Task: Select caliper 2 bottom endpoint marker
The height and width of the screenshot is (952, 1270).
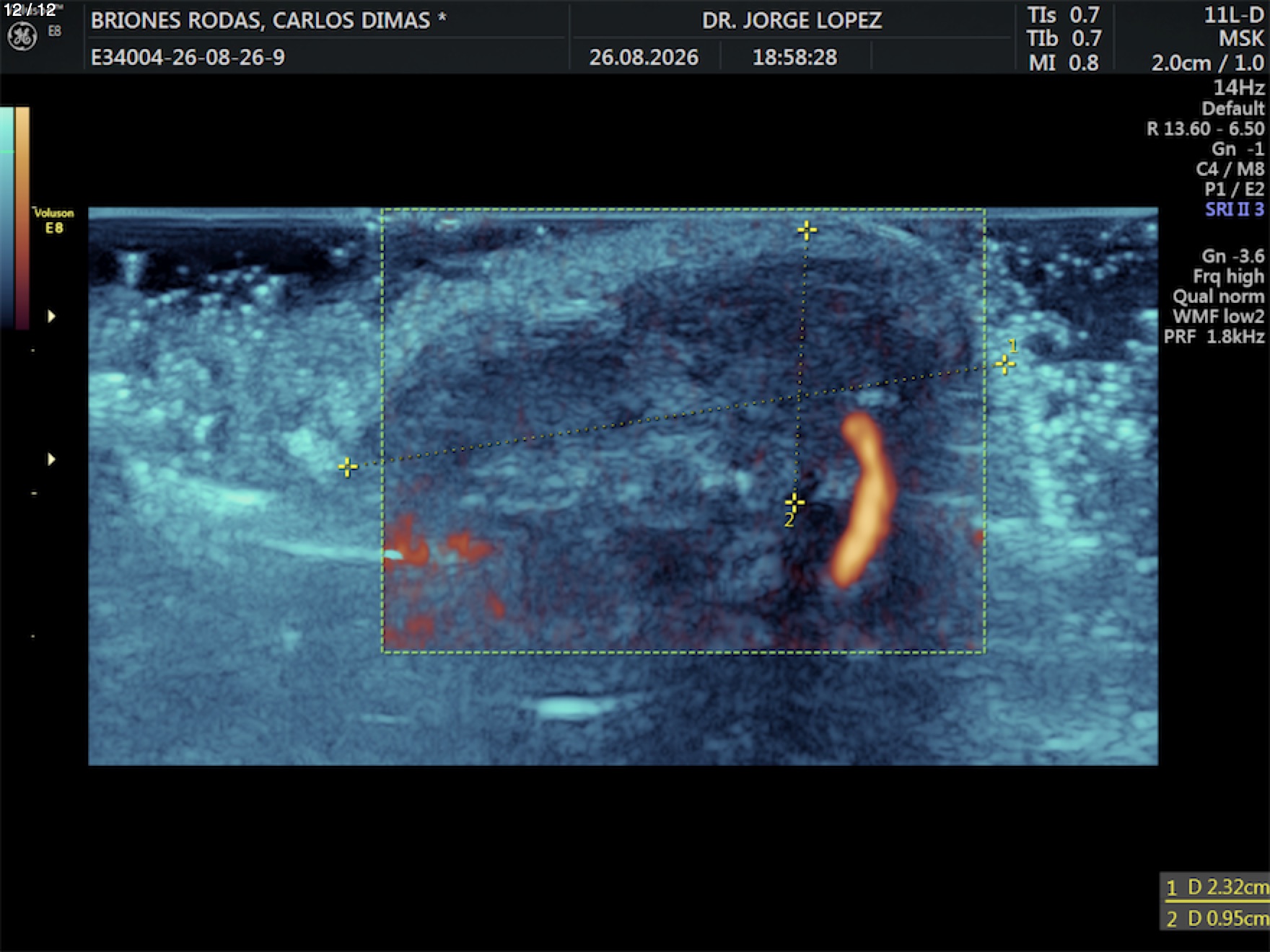Action: point(794,501)
